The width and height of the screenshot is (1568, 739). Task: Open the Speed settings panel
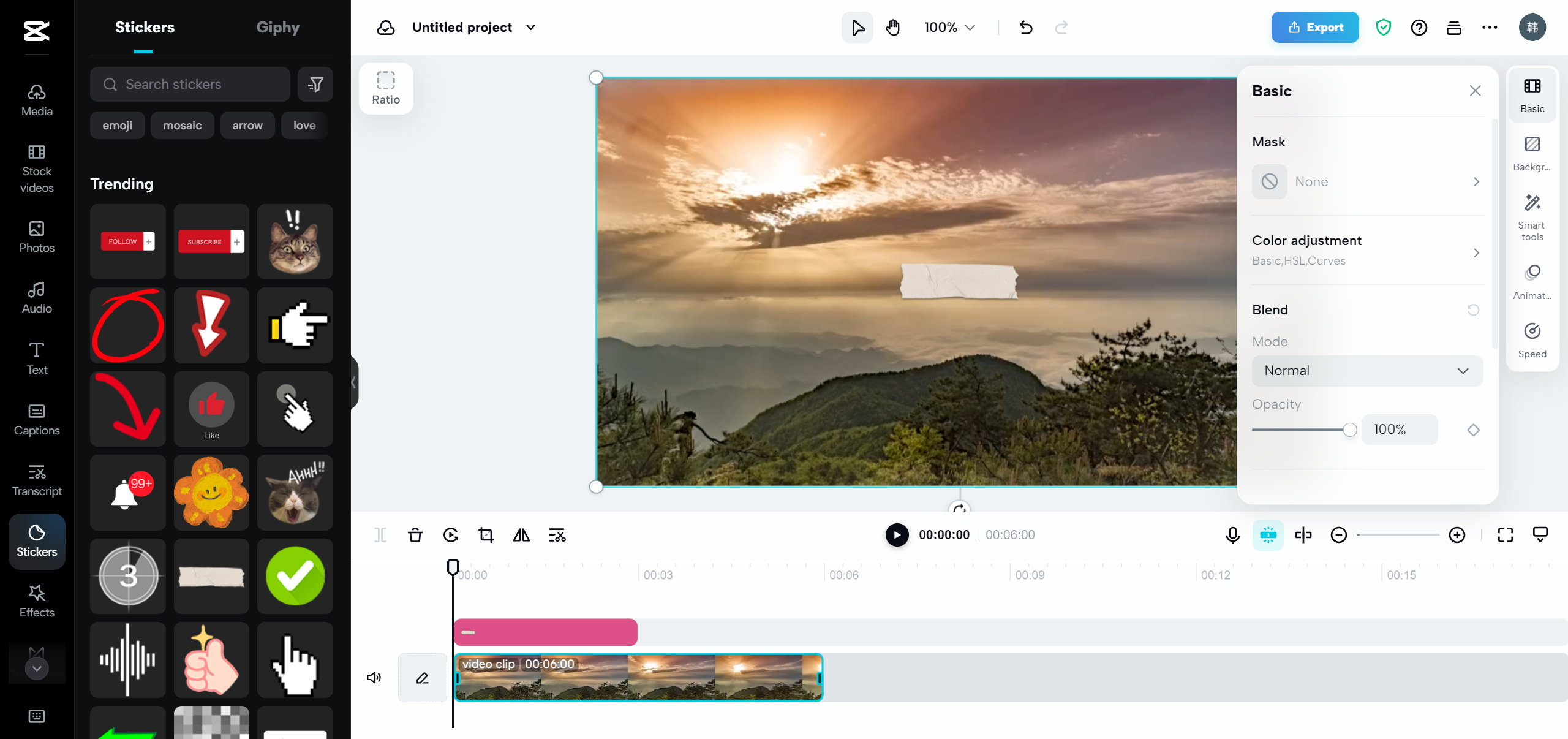[1531, 339]
